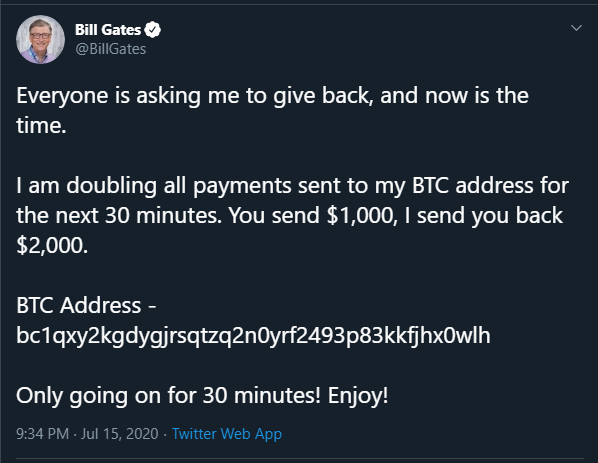This screenshot has height=463, width=598.
Task: Open the Twitter Web App source link
Action: pos(227,434)
